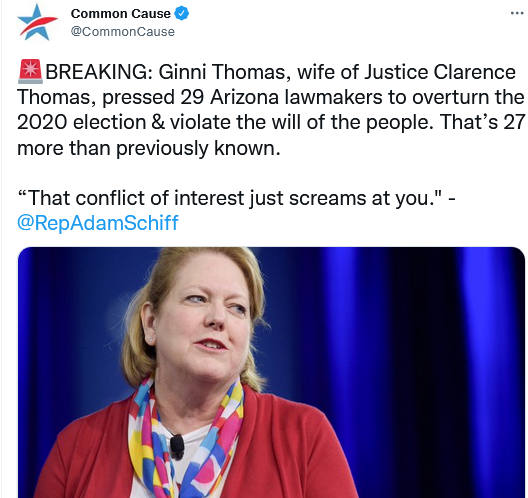This screenshot has width=528, height=498.
Task: Click the lapel microphone in the photo
Action: coord(177,447)
